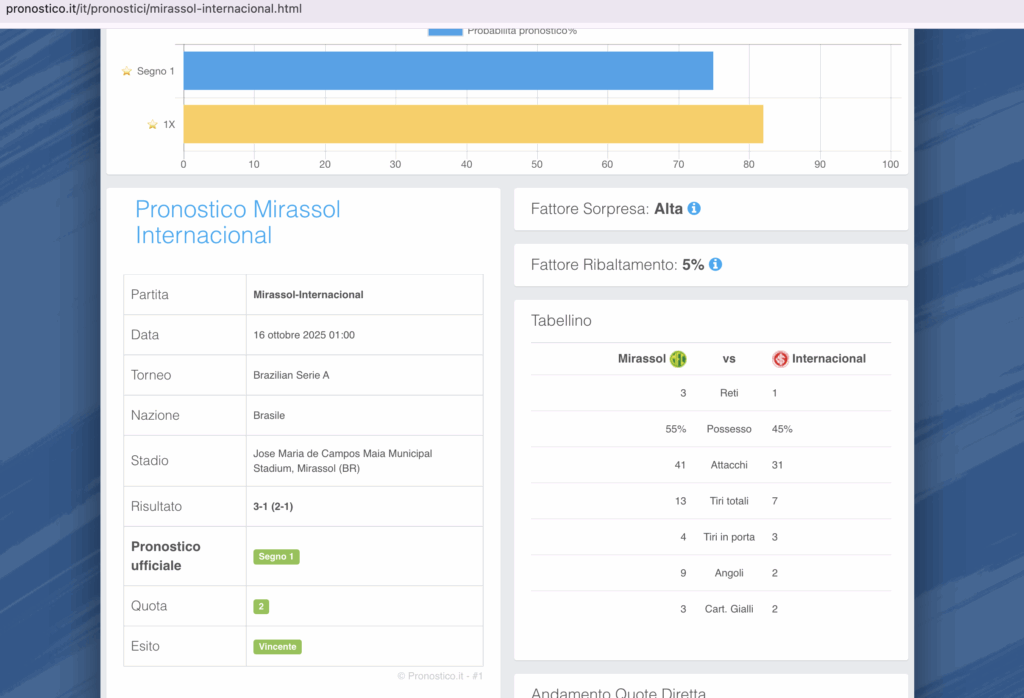Click the Possesso row label in Tabellino
The height and width of the screenshot is (698, 1024).
pos(728,429)
